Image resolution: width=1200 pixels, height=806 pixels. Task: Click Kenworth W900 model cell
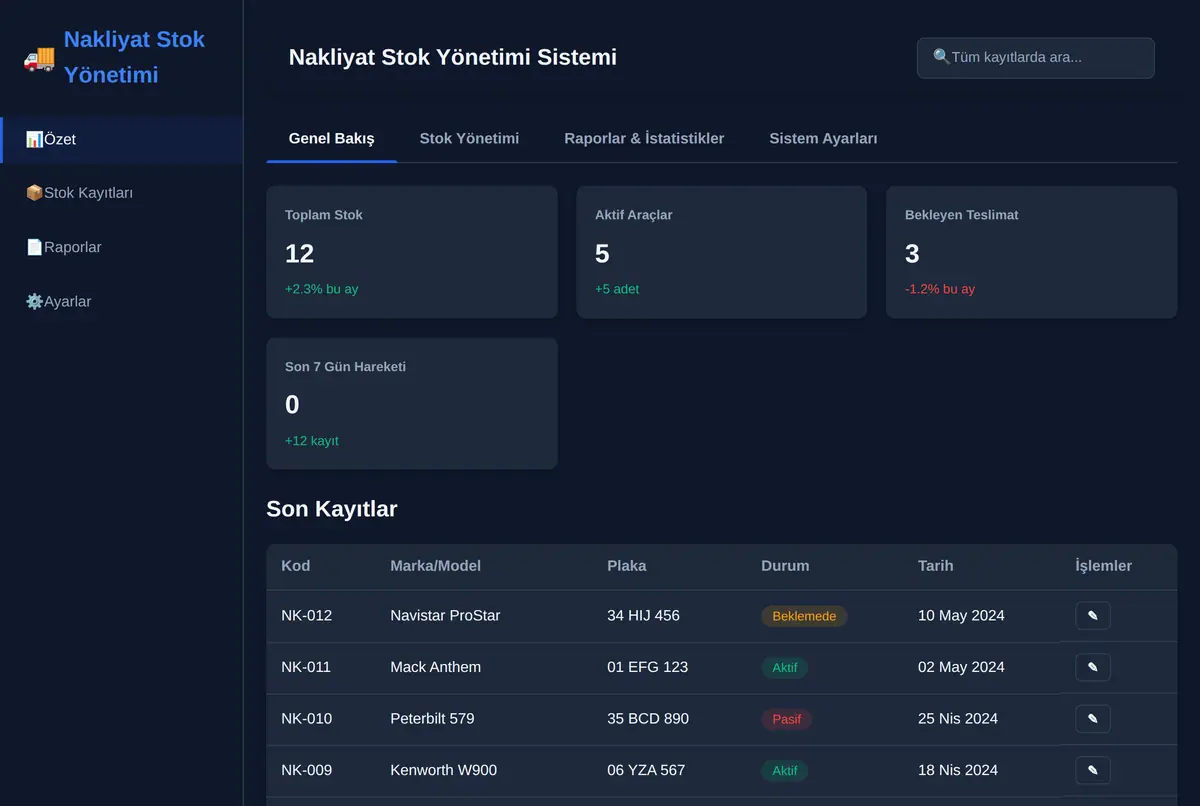(444, 770)
